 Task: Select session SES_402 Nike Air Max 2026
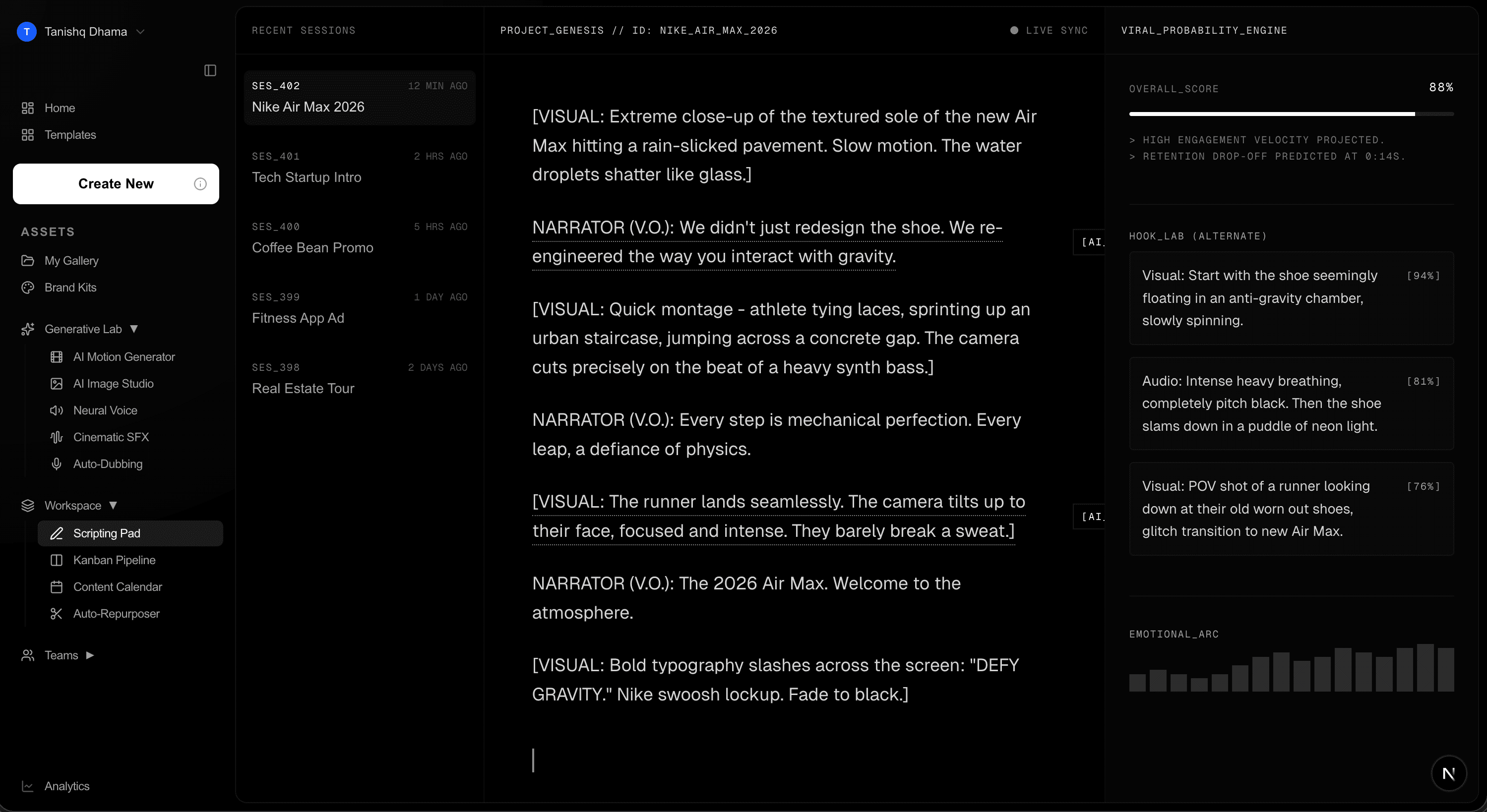(x=360, y=98)
